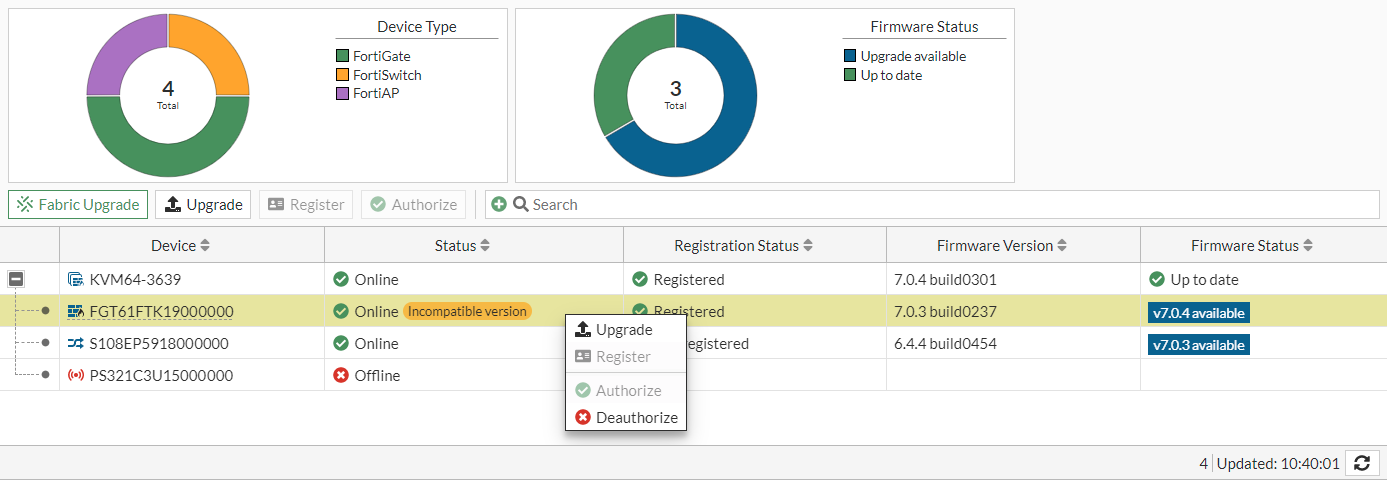Image resolution: width=1387 pixels, height=480 pixels.
Task: Click the green Up to date check icon
Action: click(1157, 279)
